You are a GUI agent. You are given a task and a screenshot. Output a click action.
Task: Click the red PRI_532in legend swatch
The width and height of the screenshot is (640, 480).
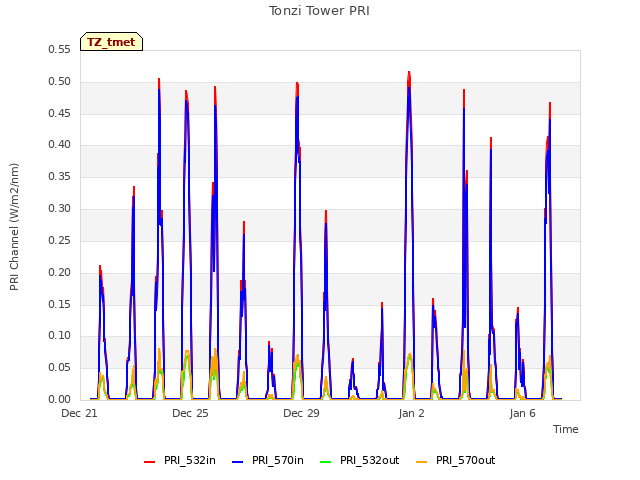point(149,462)
